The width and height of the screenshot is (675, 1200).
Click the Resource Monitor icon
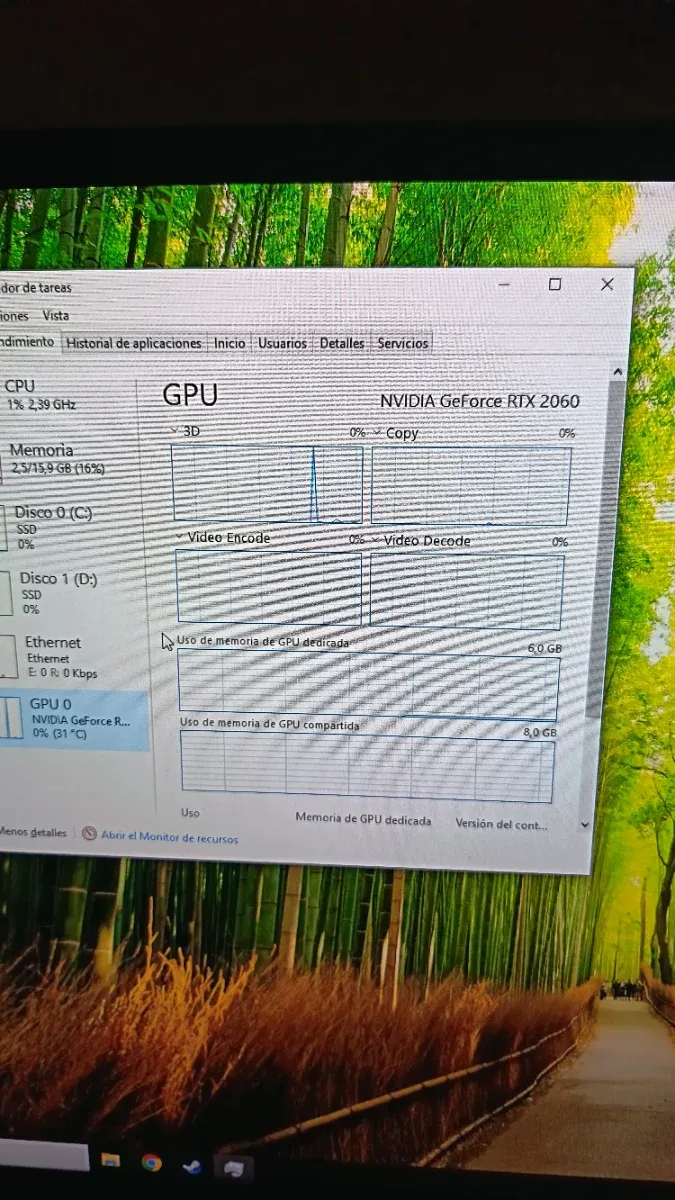(x=90, y=834)
